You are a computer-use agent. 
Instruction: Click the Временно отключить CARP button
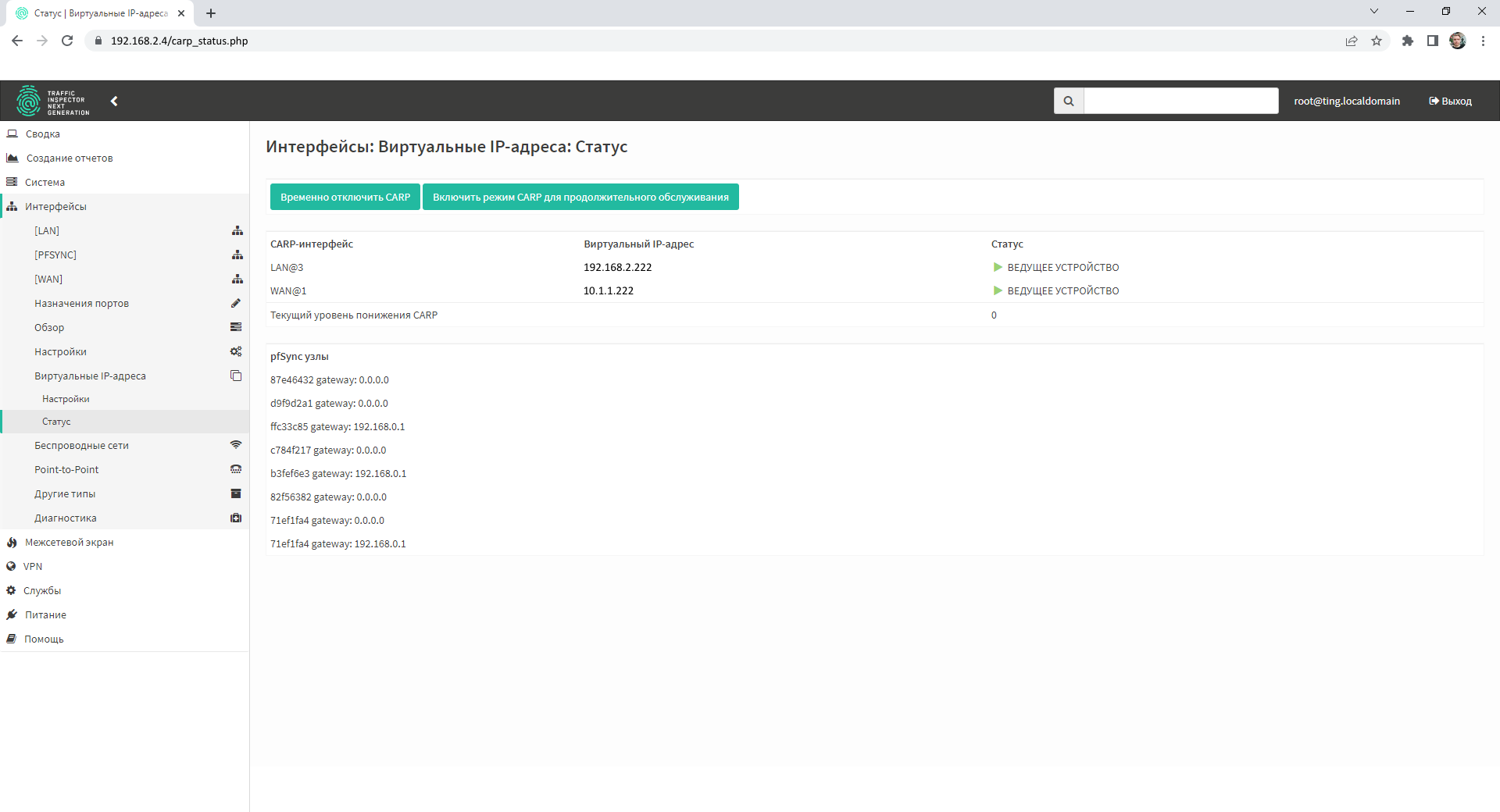(x=345, y=197)
